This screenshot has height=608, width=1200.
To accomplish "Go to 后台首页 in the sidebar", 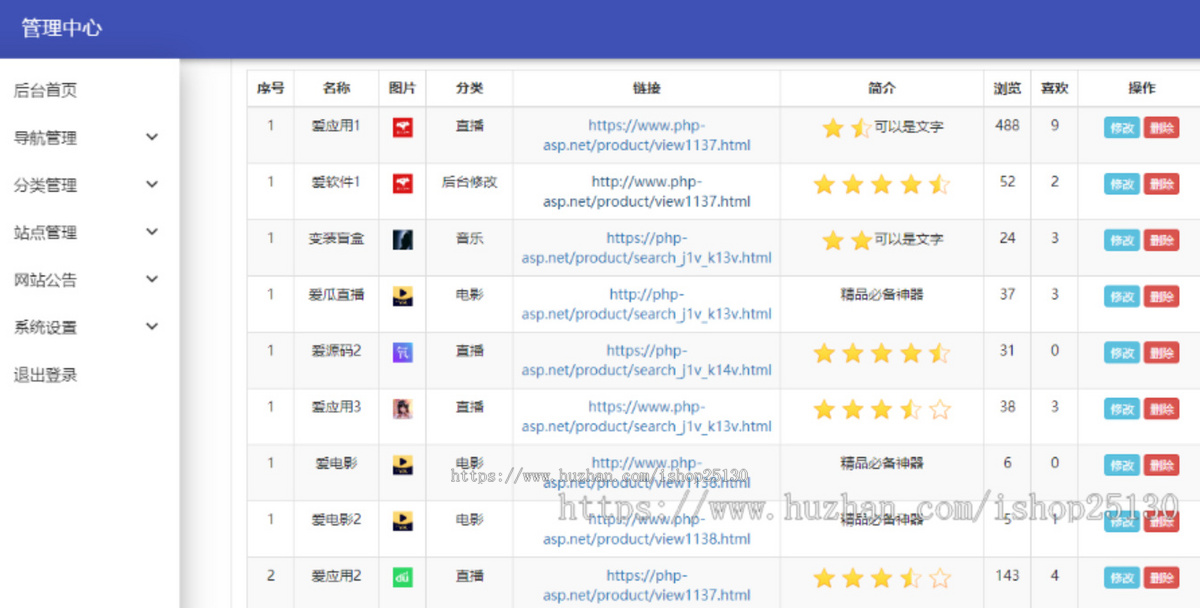I will pos(45,90).
